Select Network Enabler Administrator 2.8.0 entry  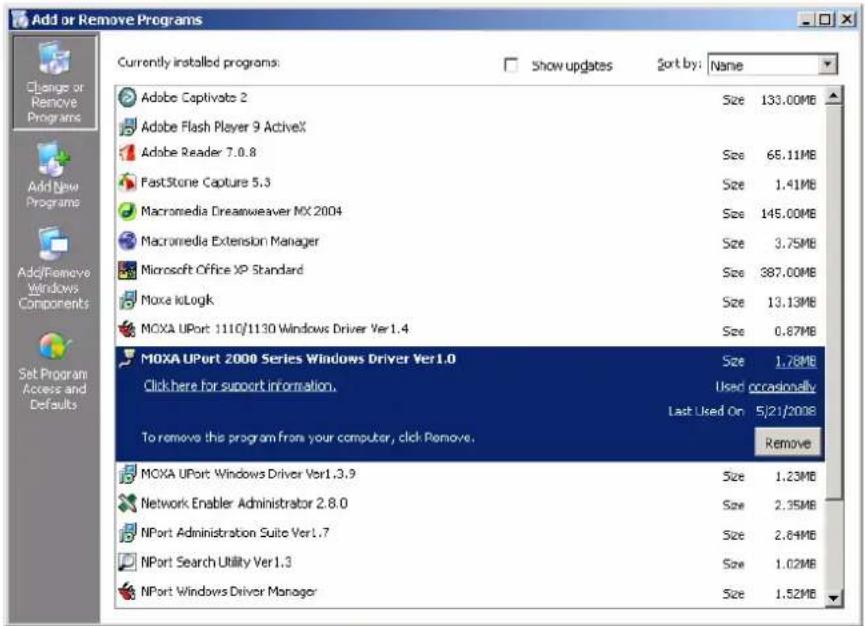click(469, 504)
